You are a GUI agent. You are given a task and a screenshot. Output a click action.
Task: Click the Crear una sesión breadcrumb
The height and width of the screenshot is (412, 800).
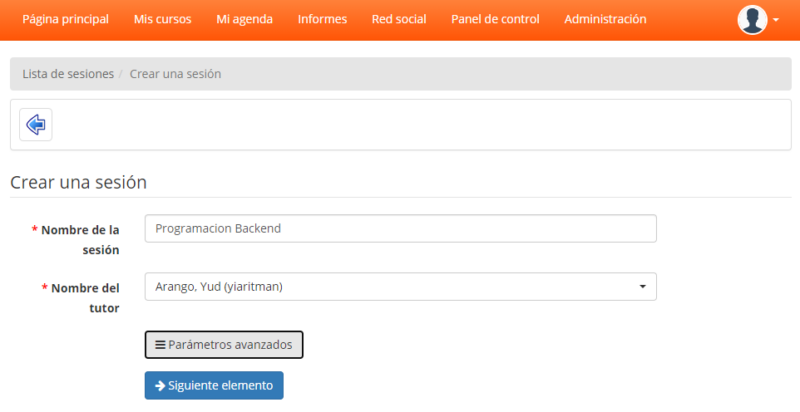pos(175,74)
